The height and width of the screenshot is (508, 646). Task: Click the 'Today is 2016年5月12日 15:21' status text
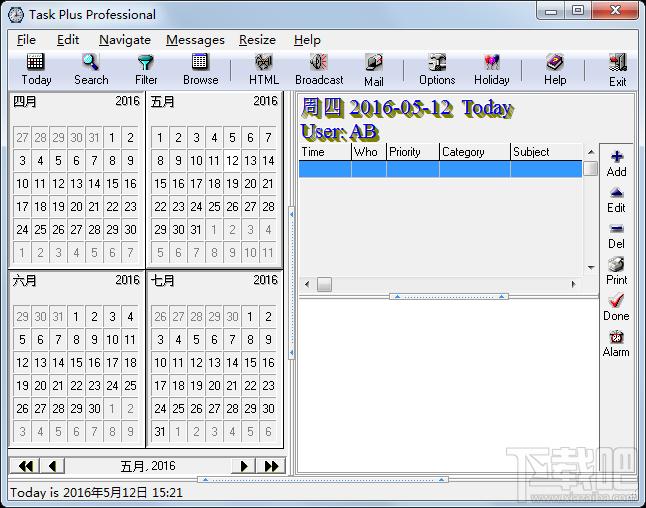pos(96,493)
